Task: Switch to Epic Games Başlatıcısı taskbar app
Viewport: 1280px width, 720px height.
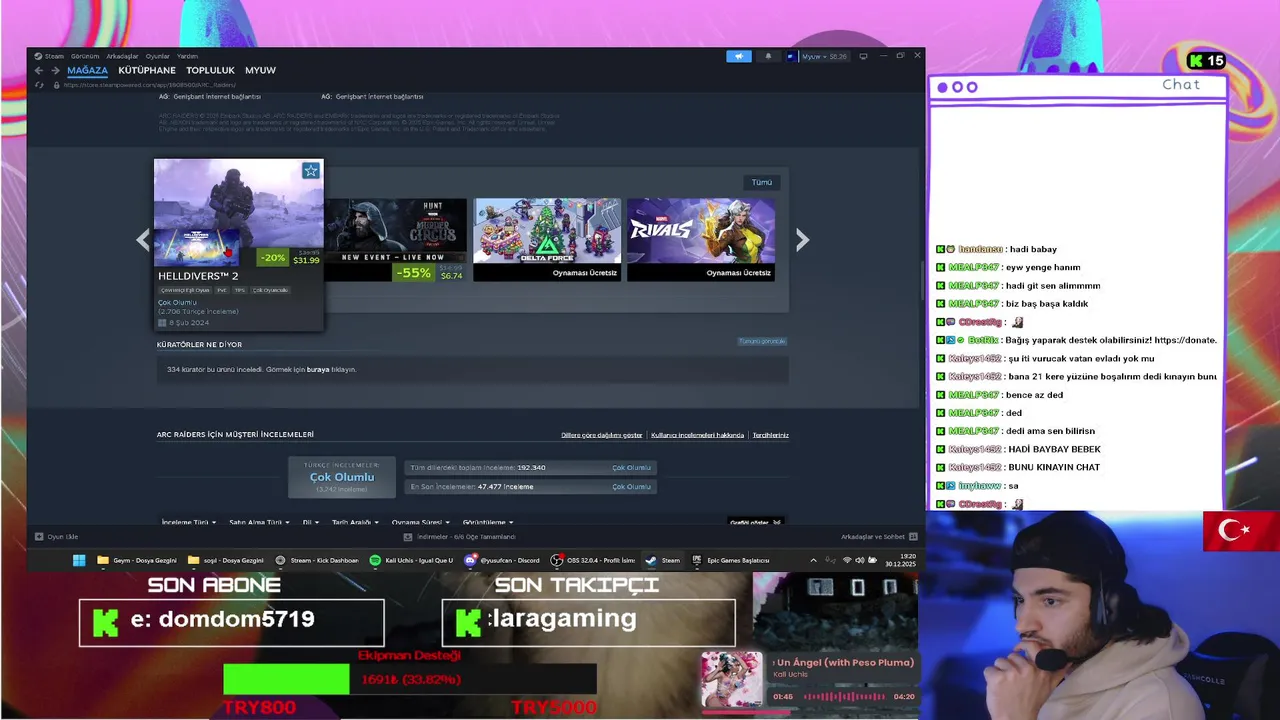Action: tap(731, 560)
